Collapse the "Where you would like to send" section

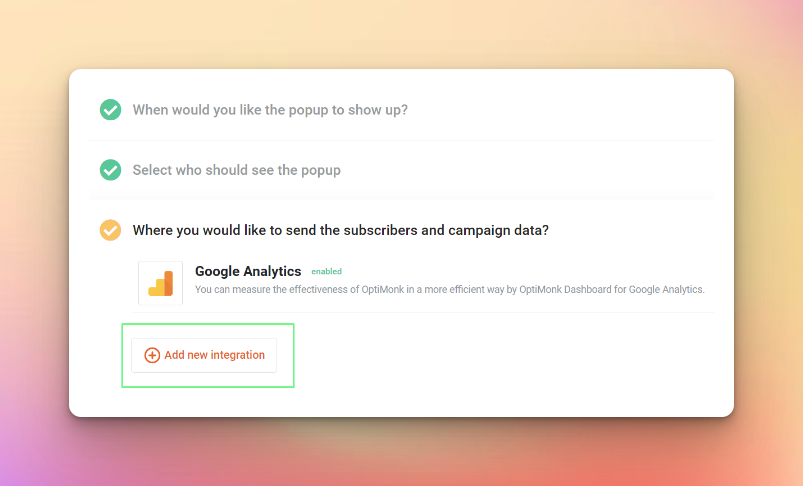(341, 230)
